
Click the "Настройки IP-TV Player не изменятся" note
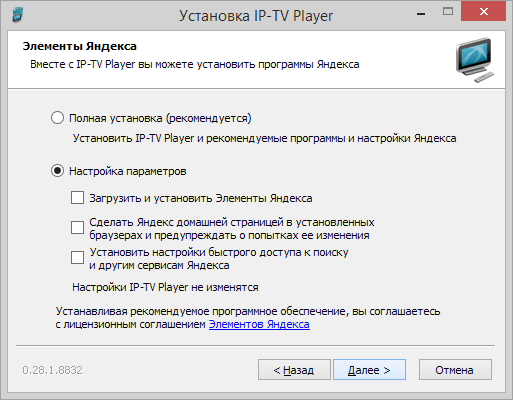pos(165,287)
